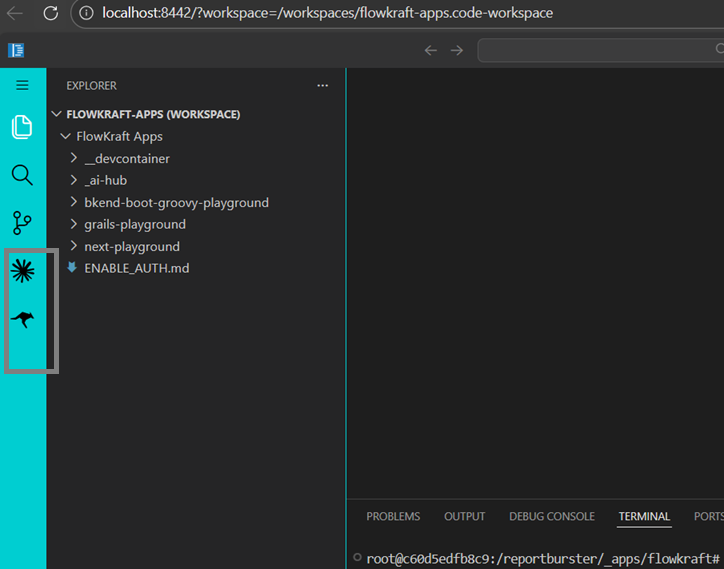
Task: Open the kangaroo extension icon
Action: click(23, 319)
